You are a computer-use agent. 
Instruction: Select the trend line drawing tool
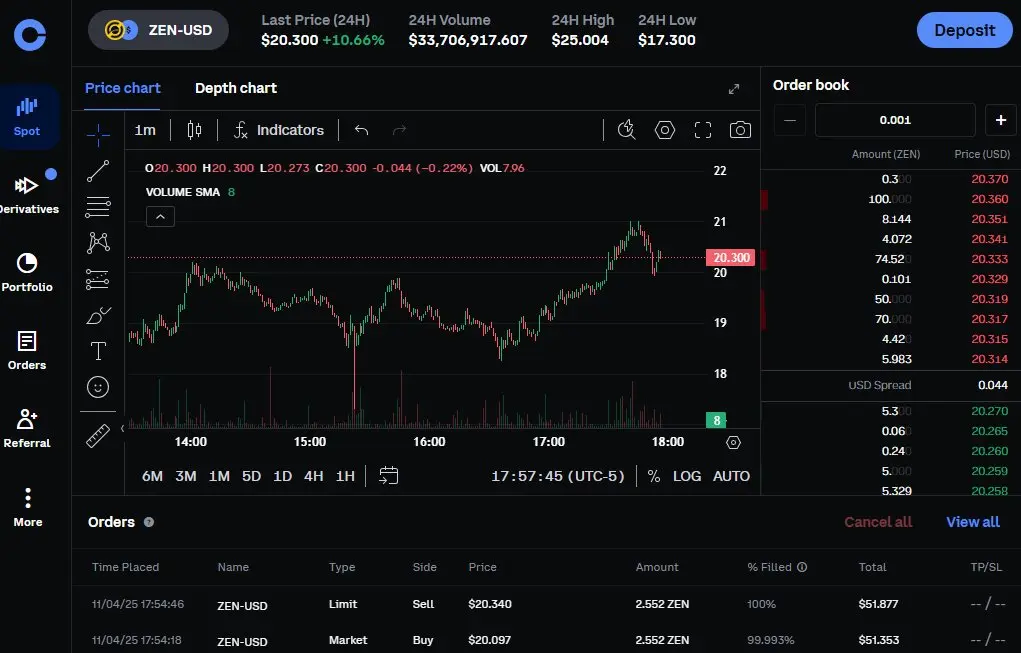[x=98, y=171]
